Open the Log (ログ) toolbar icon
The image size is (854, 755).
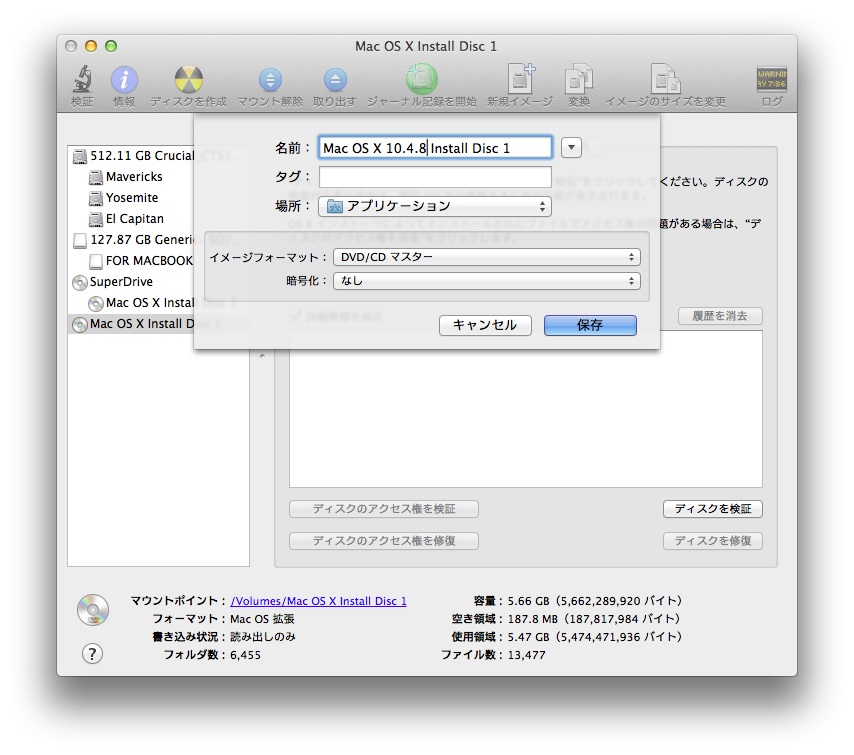(772, 79)
